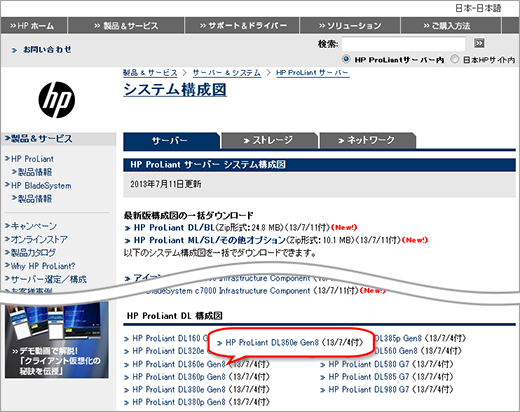Click the クライアント仮想化 demo video banner
Viewport: 520px width, 412px height.
[x=57, y=340]
